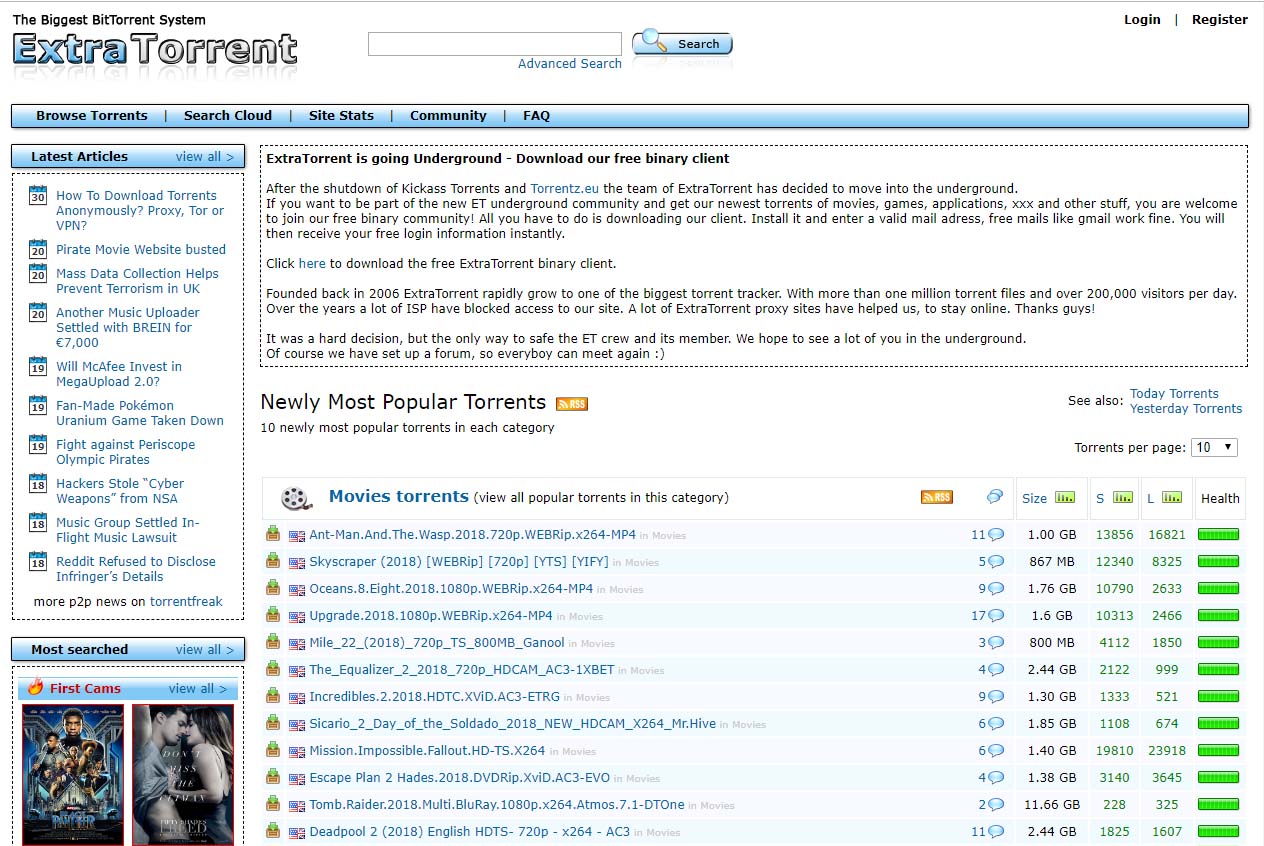Viewport: 1264px width, 846px height.
Task: Open the FAQ menu item
Action: pos(536,116)
